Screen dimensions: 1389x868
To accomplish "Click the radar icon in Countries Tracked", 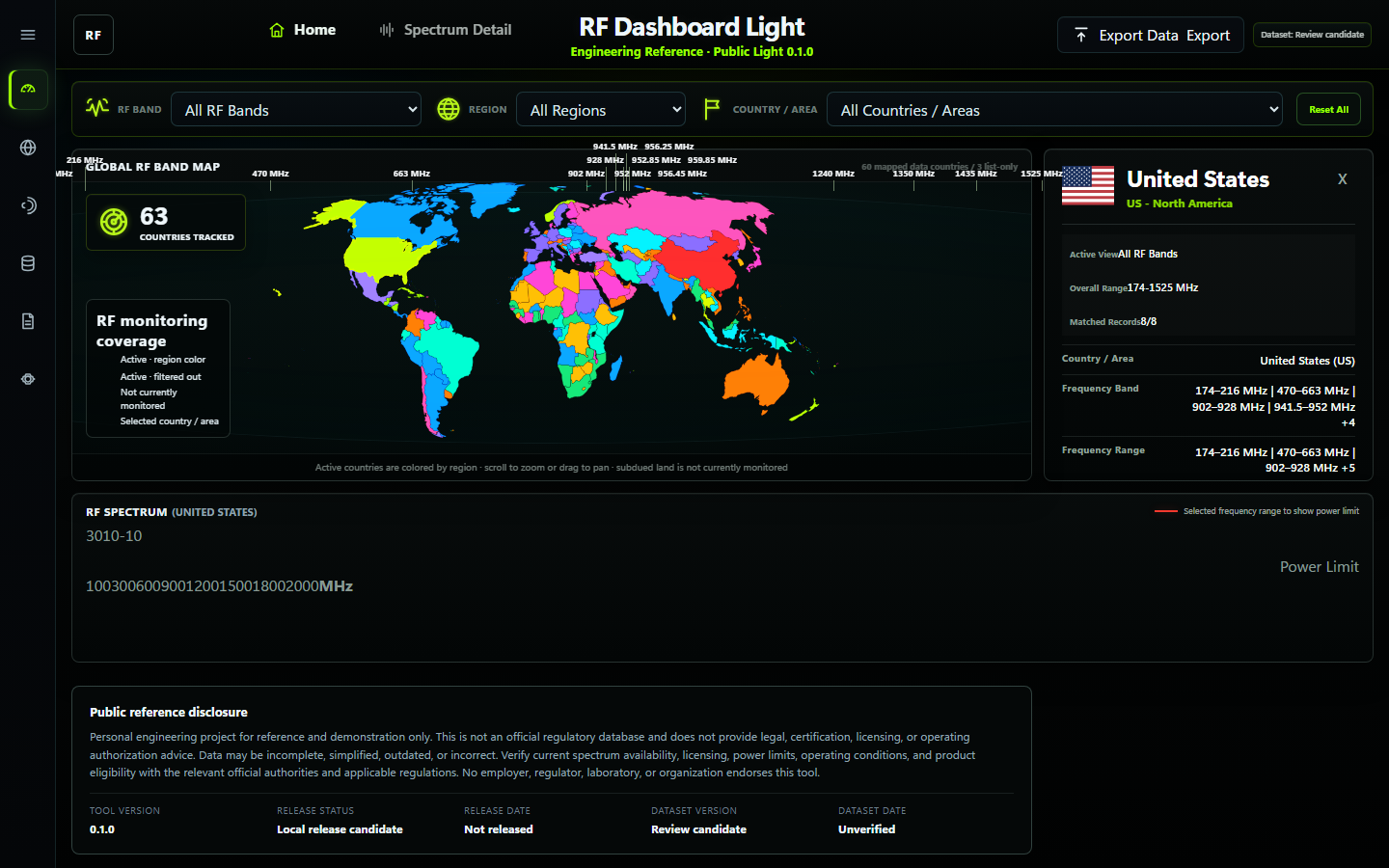I will point(114,222).
